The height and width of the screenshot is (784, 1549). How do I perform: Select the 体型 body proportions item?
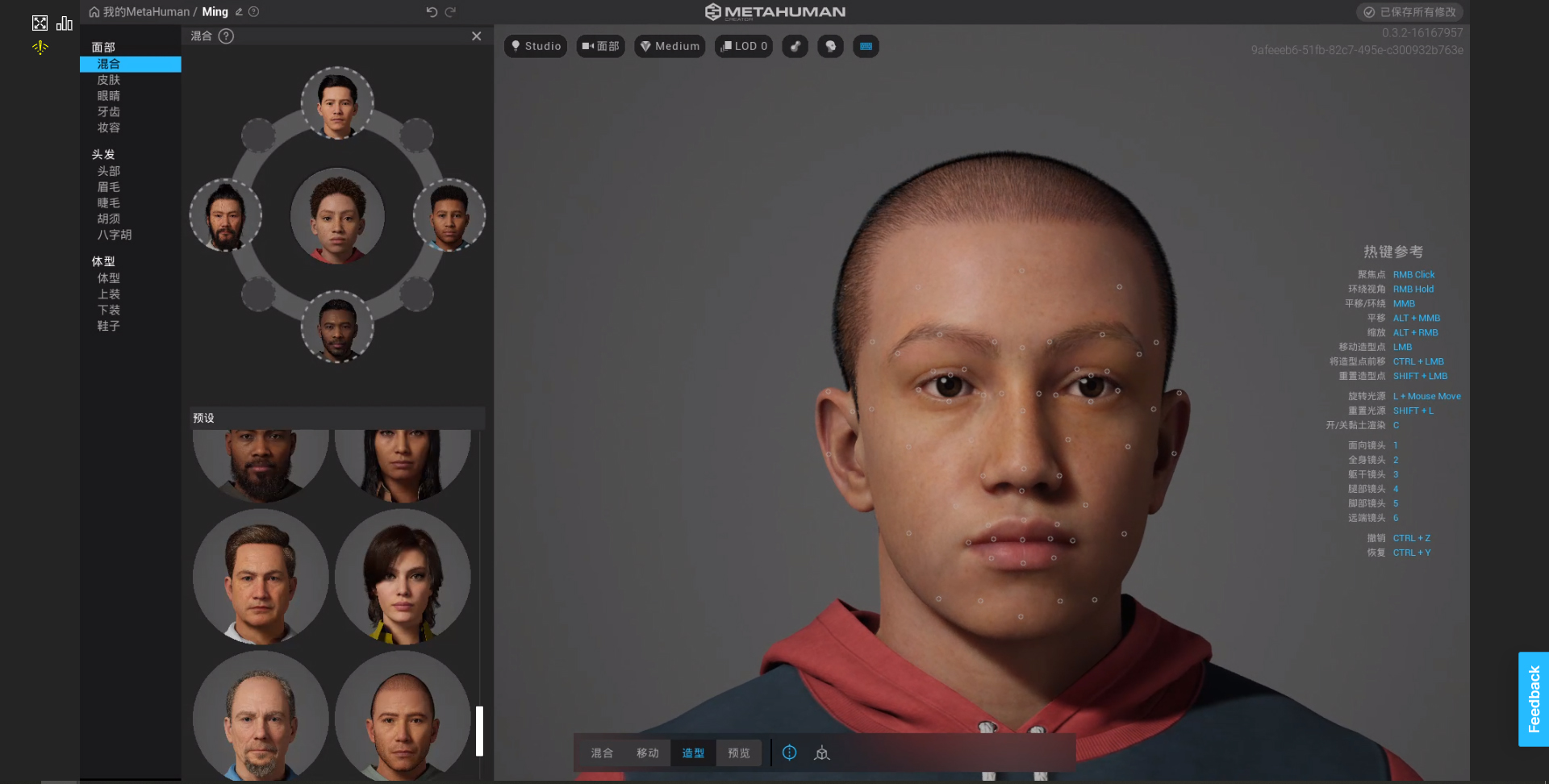coord(109,278)
